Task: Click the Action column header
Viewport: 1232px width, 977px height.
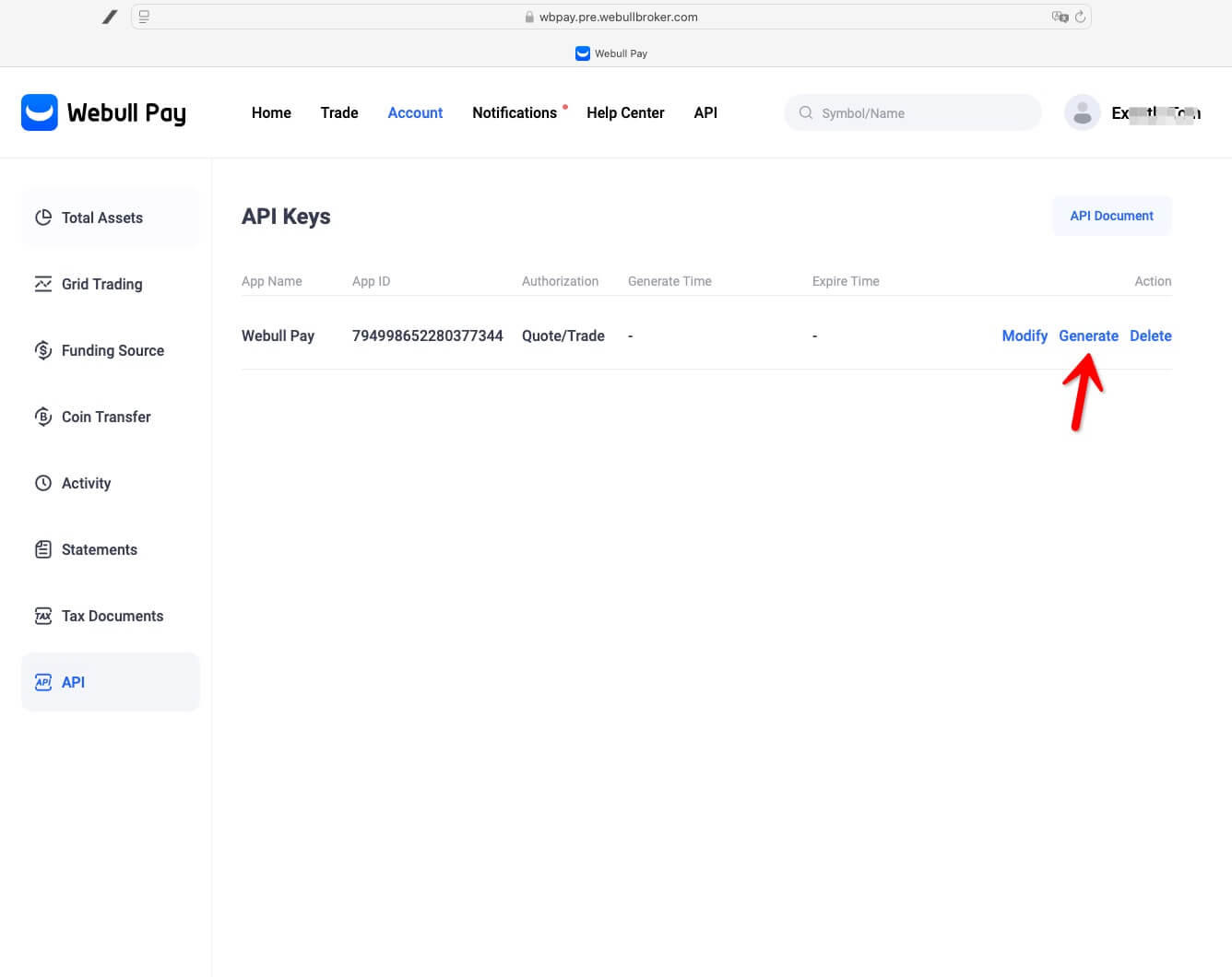Action: pos(1153,281)
